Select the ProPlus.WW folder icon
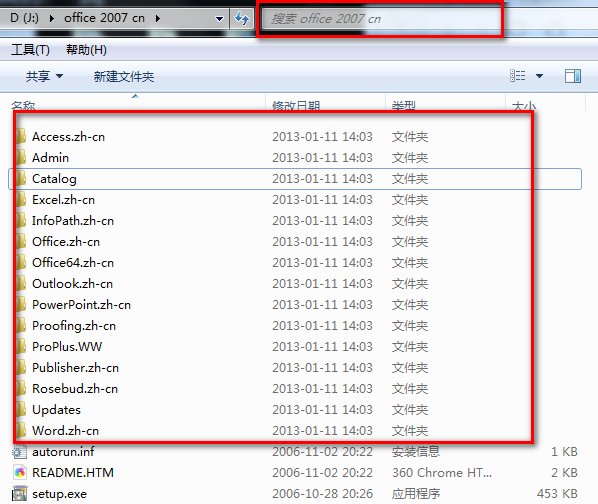Screen dimensions: 598x504 point(20,347)
